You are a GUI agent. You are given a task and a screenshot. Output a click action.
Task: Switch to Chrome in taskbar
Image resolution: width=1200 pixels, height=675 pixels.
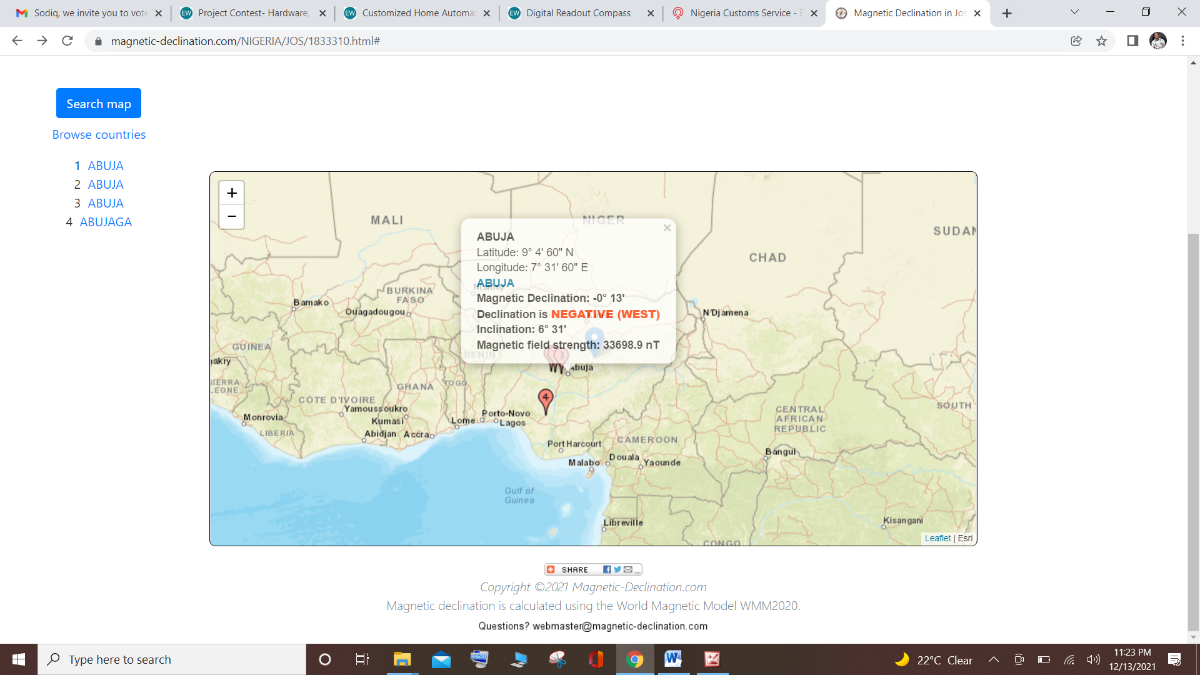pyautogui.click(x=634, y=659)
